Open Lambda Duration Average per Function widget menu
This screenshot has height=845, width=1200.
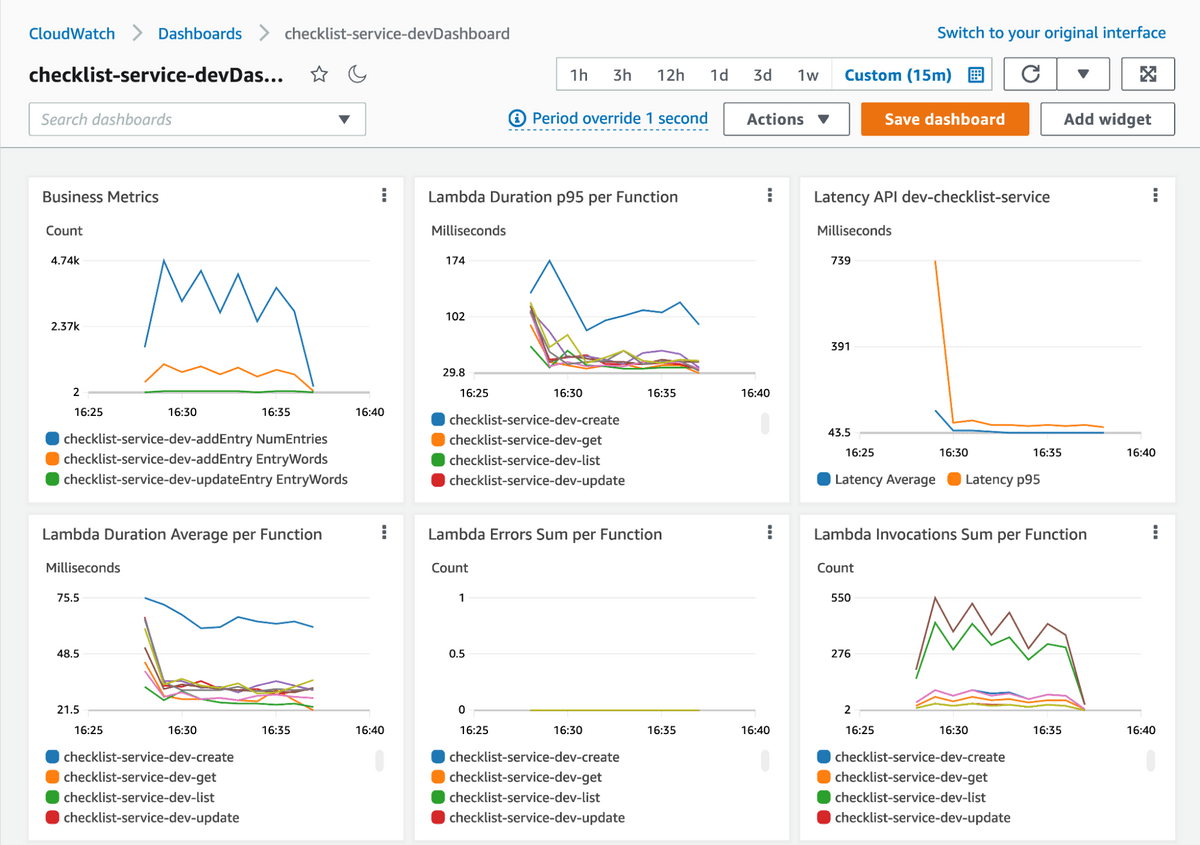pos(384,533)
